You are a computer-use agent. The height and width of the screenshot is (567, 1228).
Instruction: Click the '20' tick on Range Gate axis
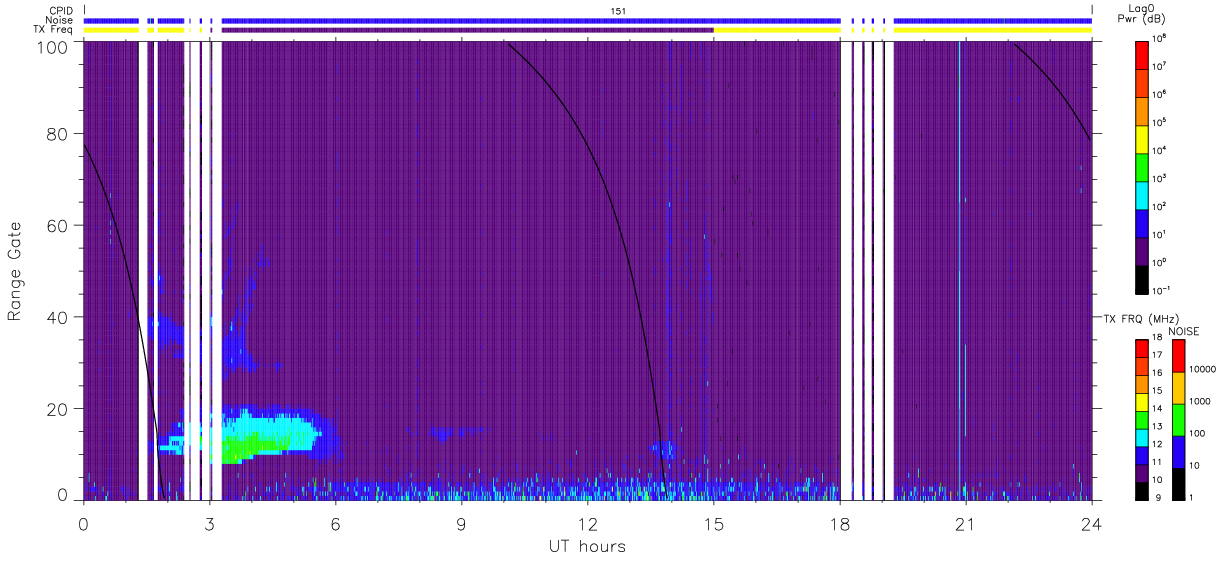57,408
